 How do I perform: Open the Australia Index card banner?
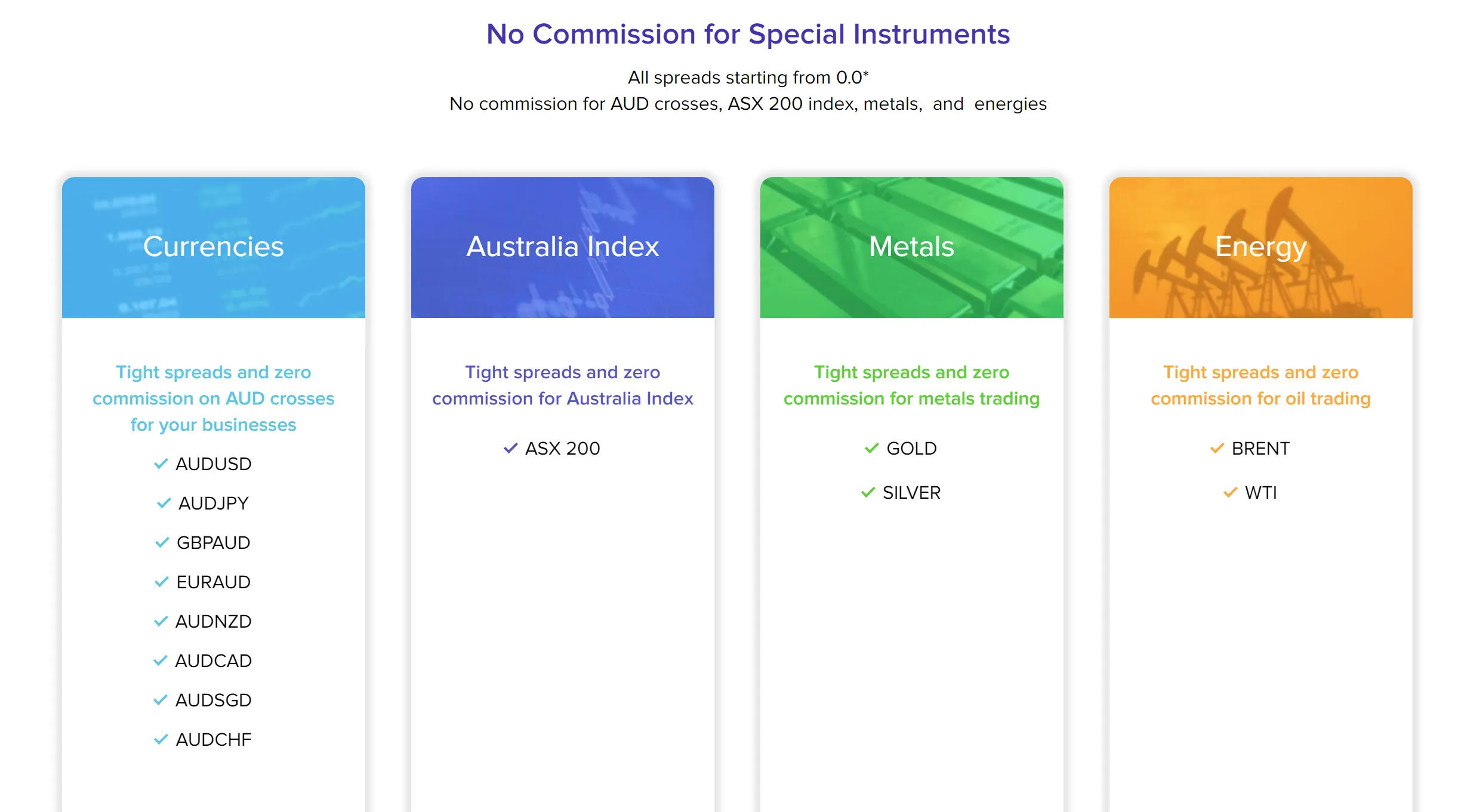click(x=563, y=248)
